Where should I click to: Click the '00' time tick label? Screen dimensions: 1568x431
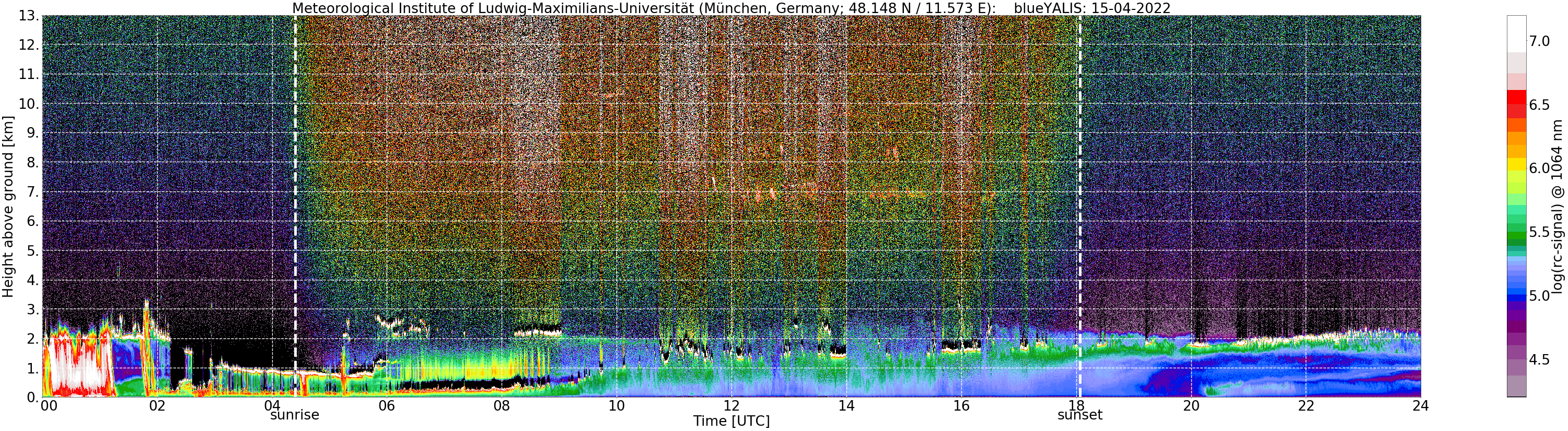[48, 406]
